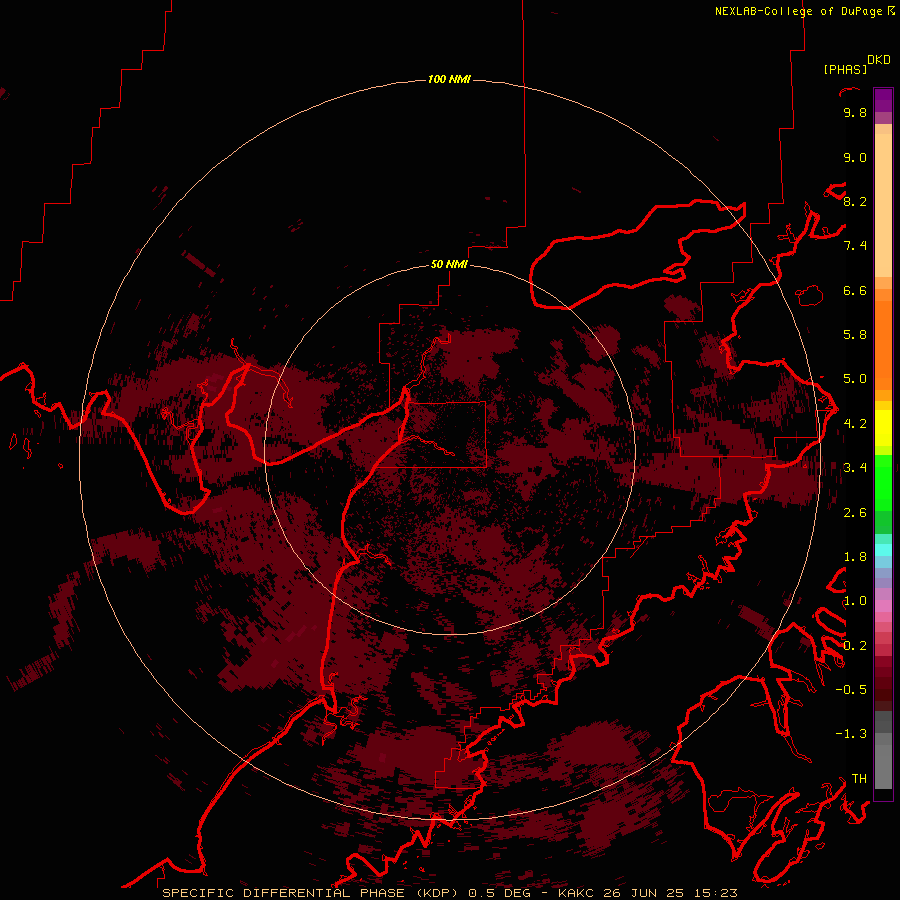900x900 pixels.
Task: Click the 1.0 value on the color scale
Action: (x=855, y=601)
